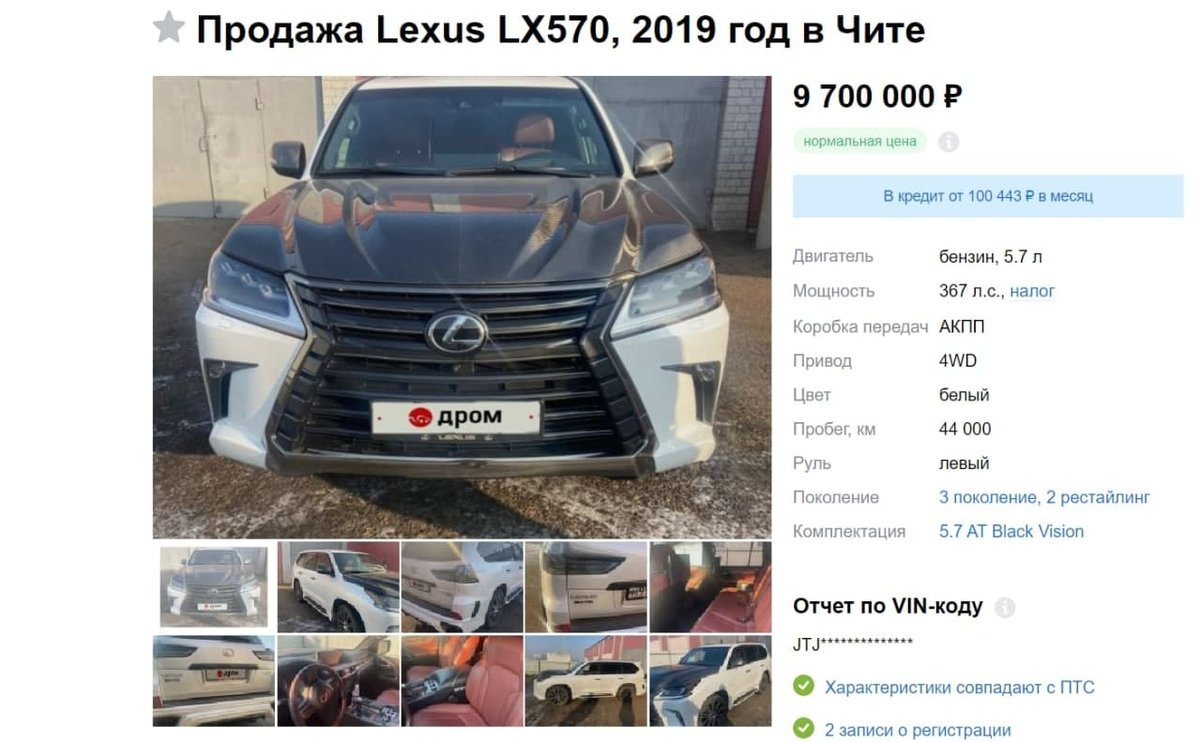Open the 3 поколение, 2 рестайлинг link

click(x=1045, y=497)
